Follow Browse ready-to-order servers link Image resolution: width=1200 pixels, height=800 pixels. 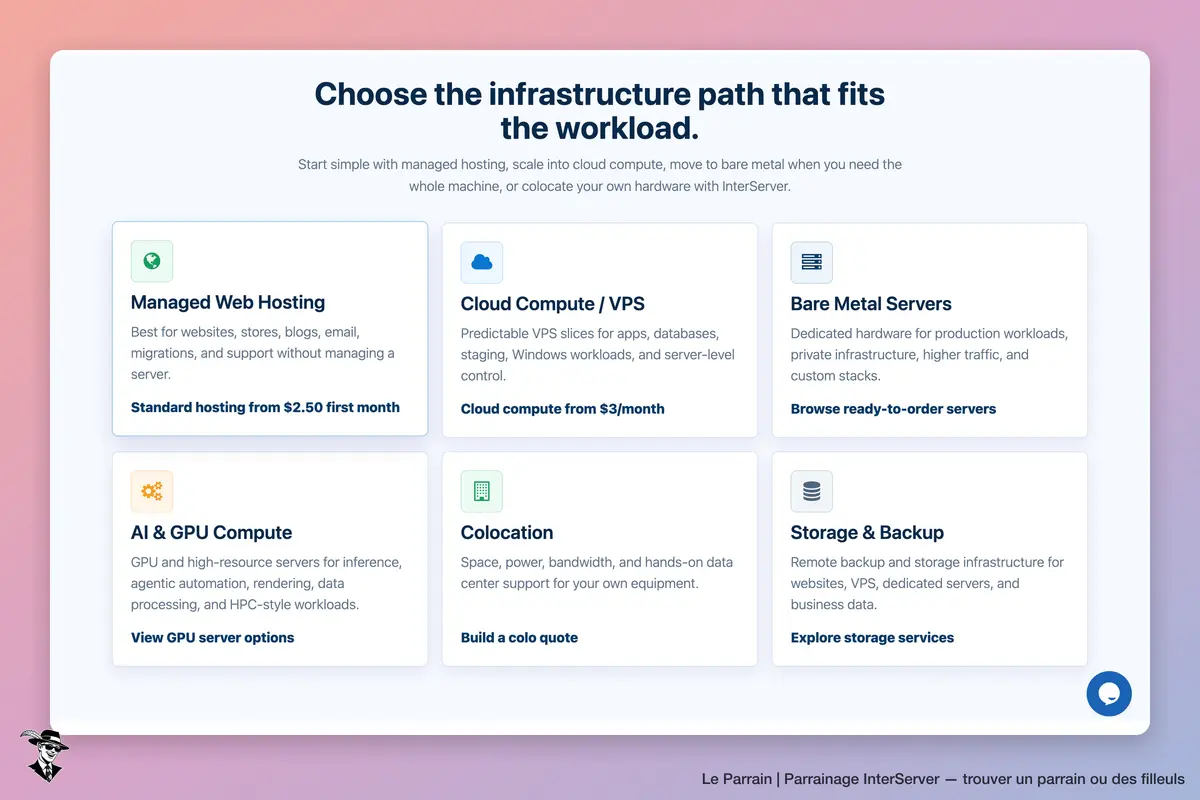(893, 408)
